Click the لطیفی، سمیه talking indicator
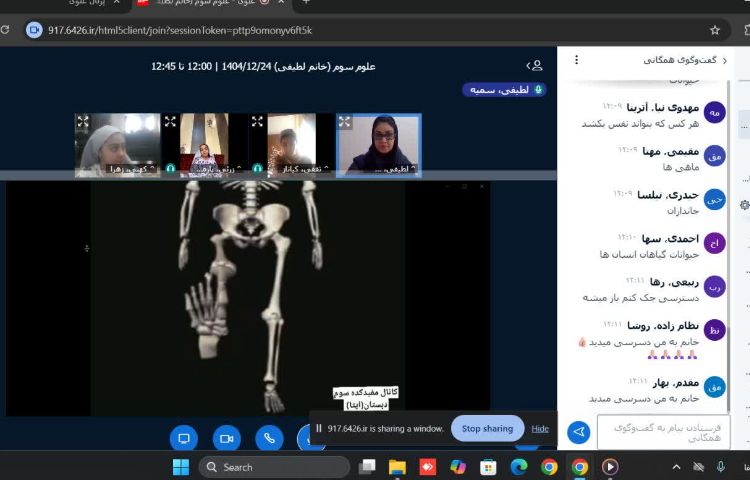 click(504, 89)
